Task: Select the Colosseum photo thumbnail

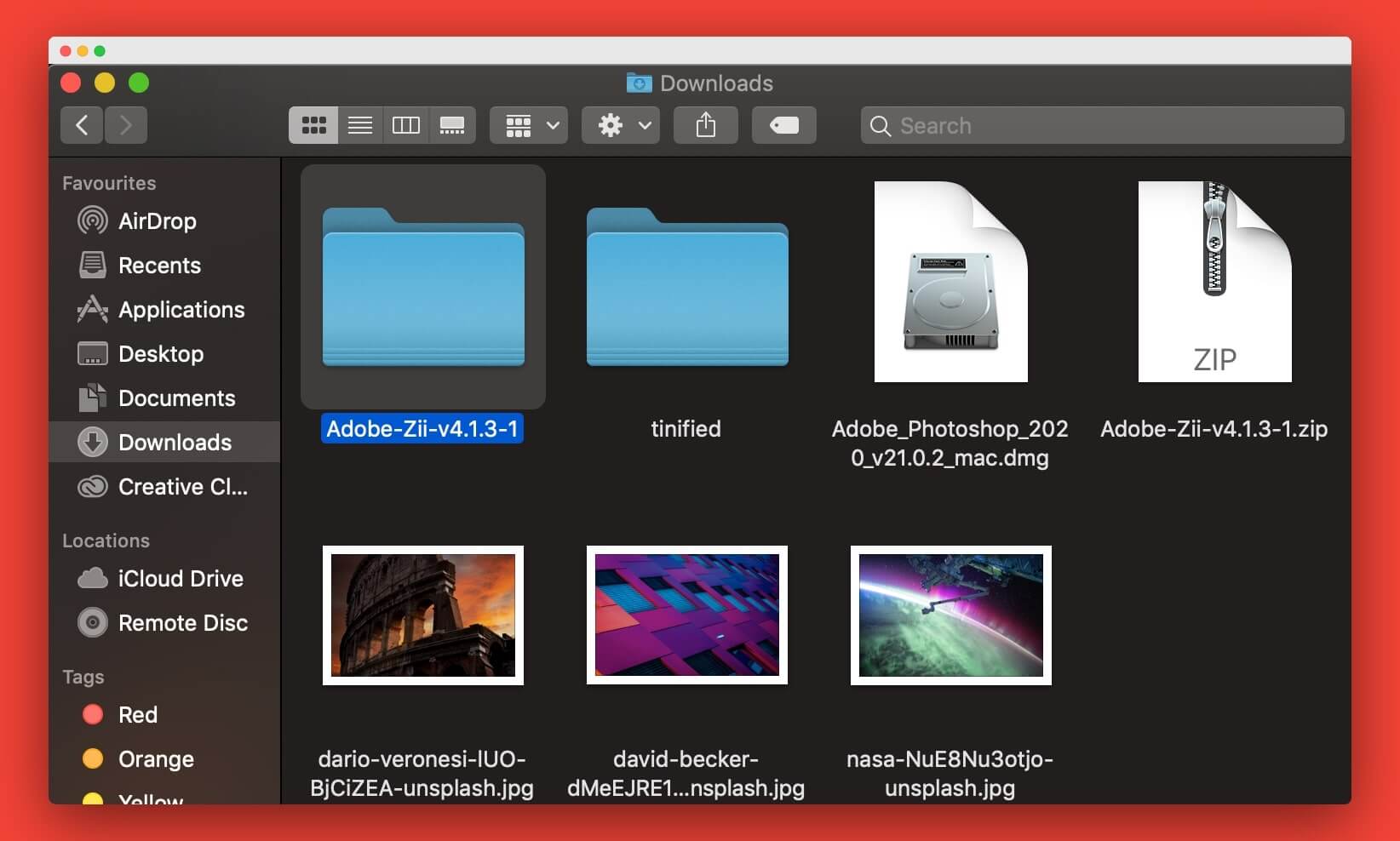Action: [423, 615]
